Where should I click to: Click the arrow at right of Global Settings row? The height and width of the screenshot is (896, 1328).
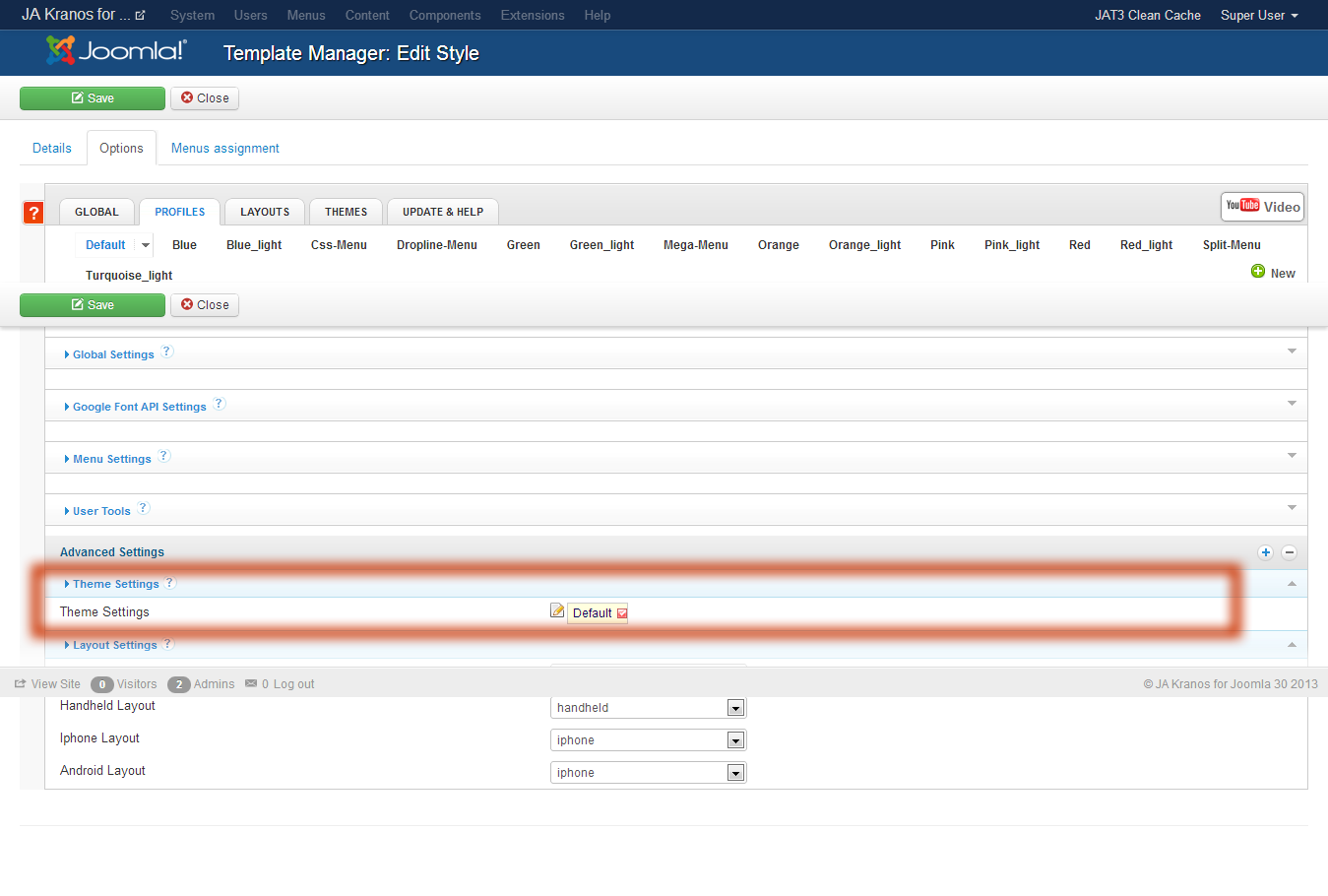tap(1292, 352)
